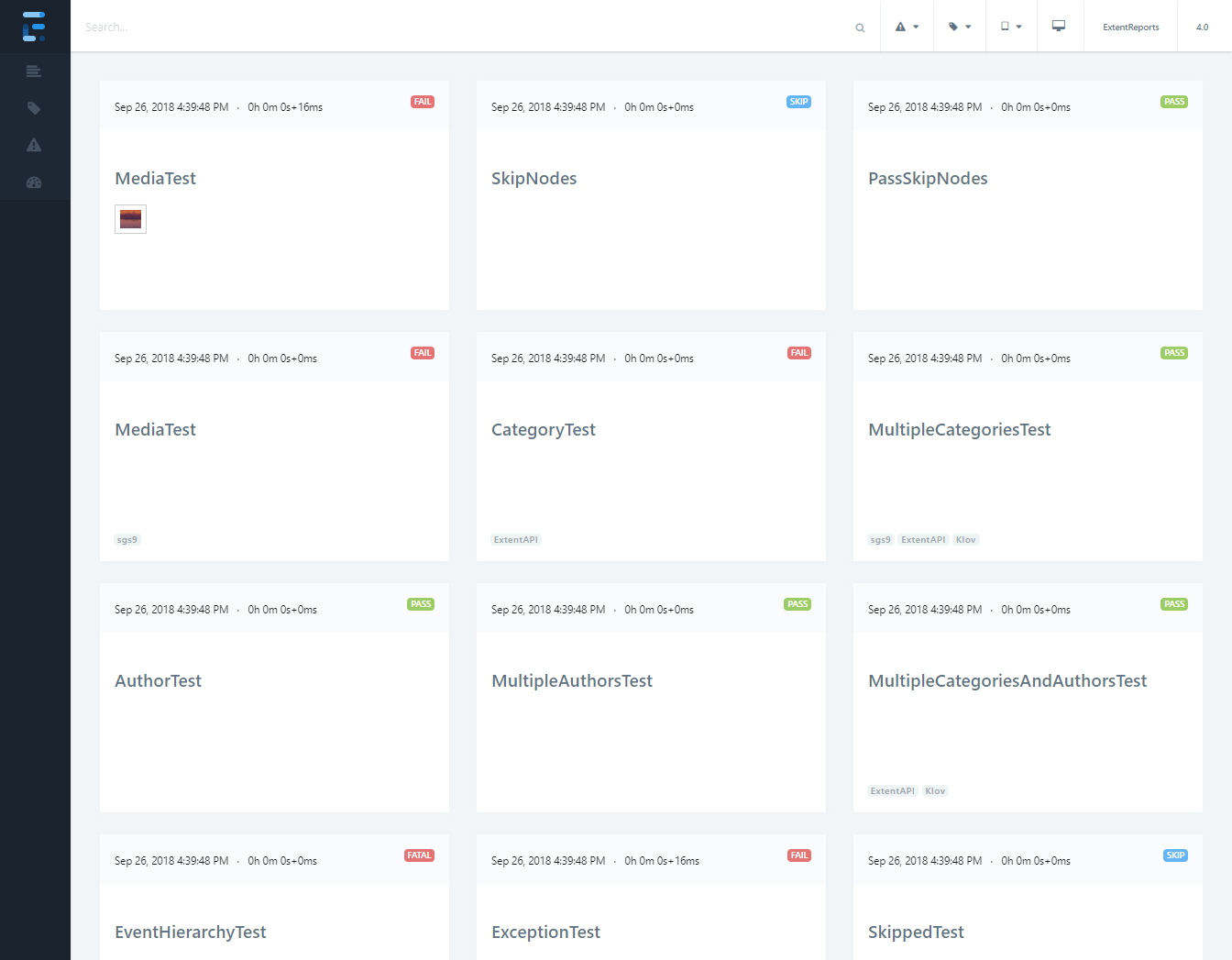
Task: Click the FATAL badge on EventHierarchyTest
Action: point(419,855)
